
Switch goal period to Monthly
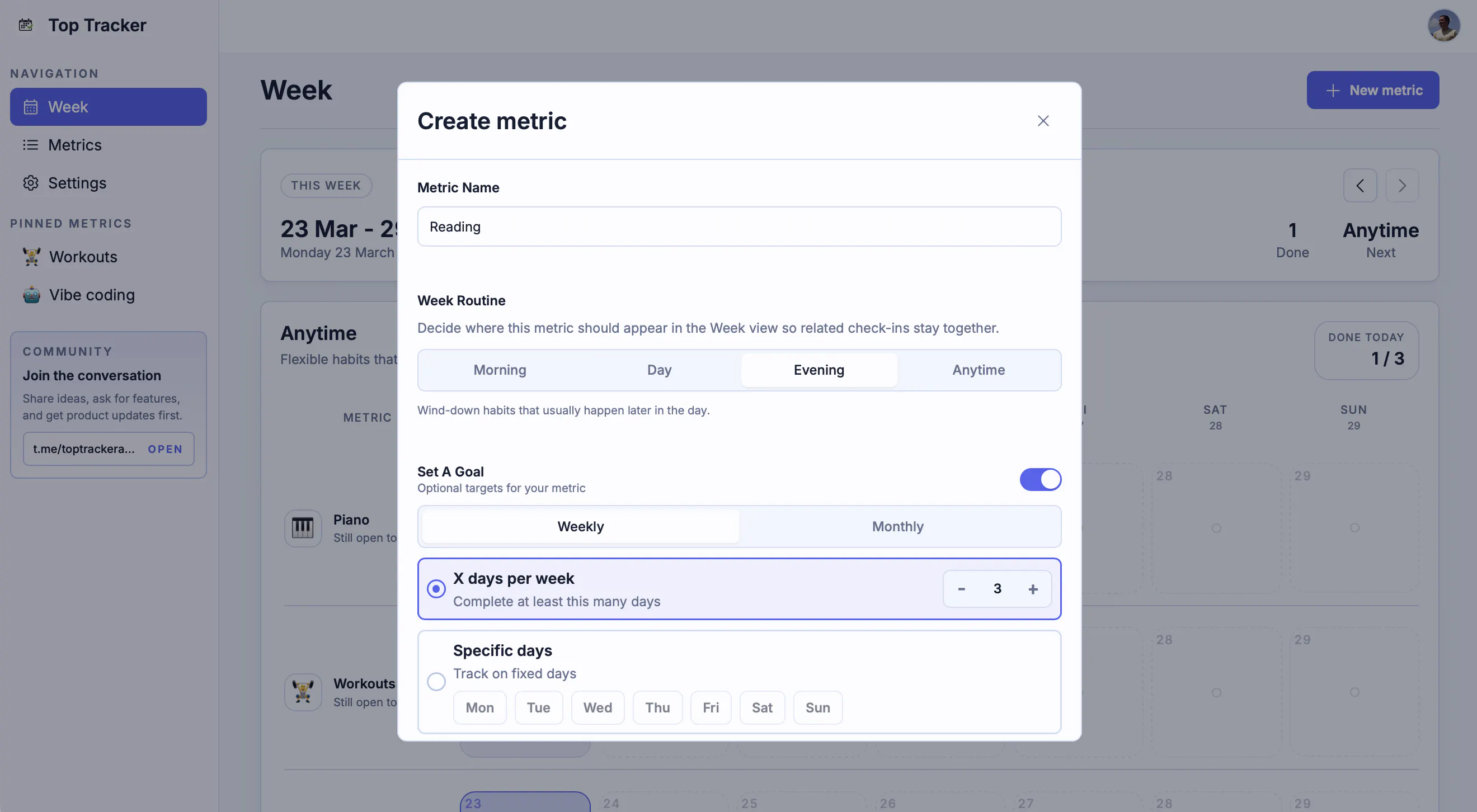[x=898, y=527]
